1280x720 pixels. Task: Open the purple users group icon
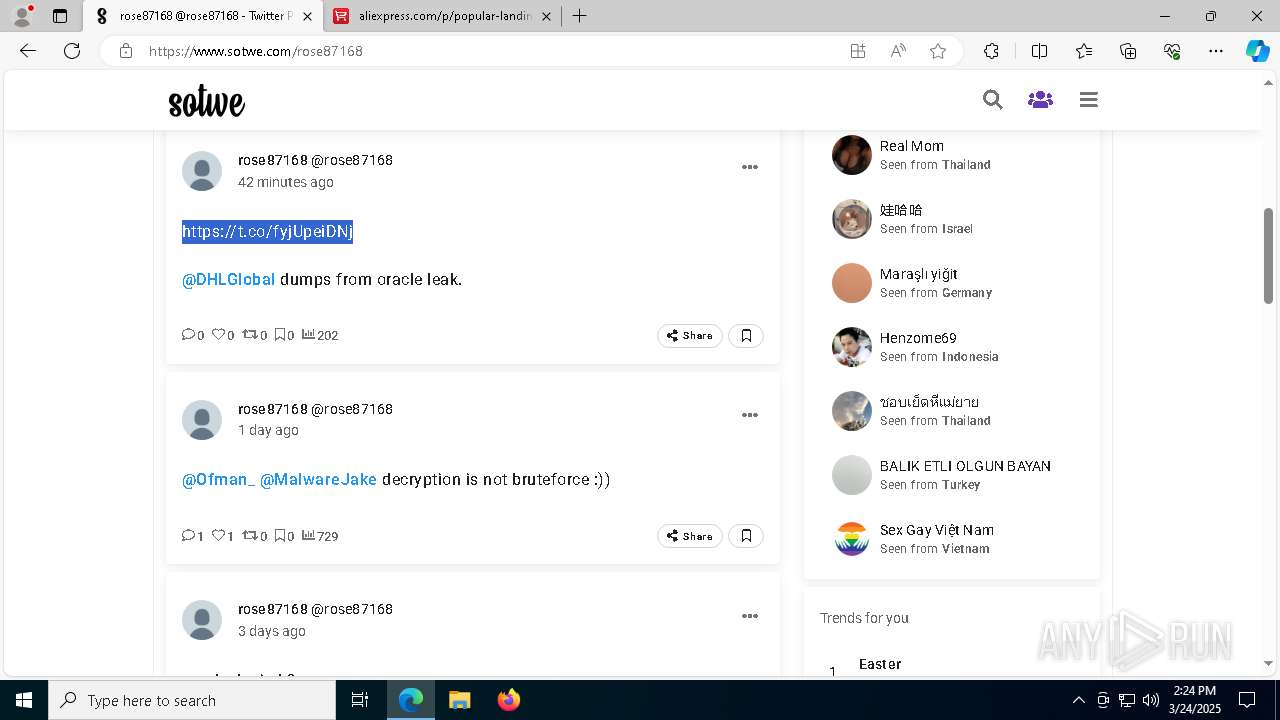click(1040, 100)
